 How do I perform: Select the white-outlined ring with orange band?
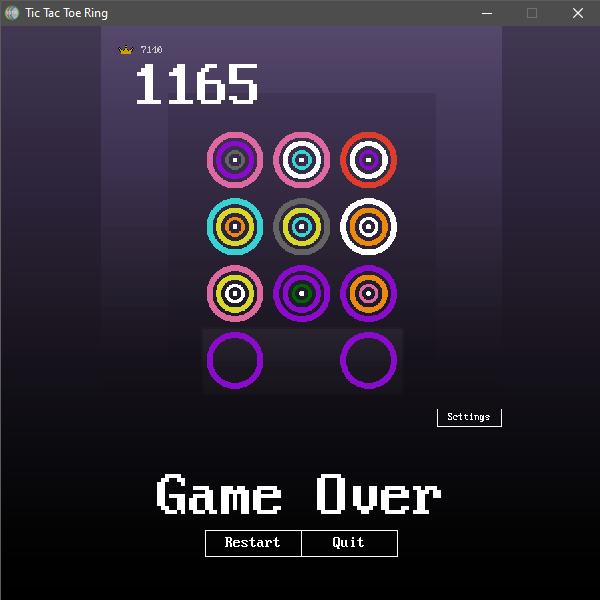369,227
